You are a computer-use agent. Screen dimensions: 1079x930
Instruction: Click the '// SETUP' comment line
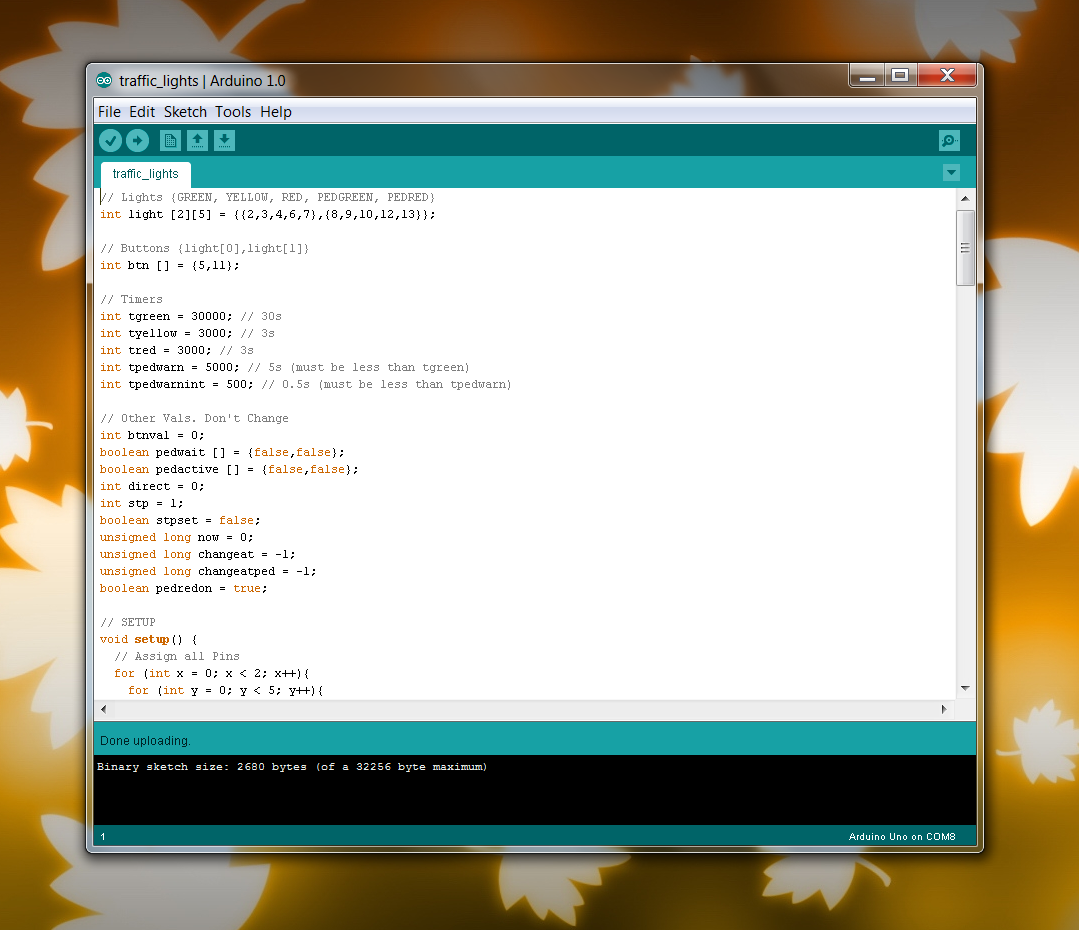tap(128, 622)
